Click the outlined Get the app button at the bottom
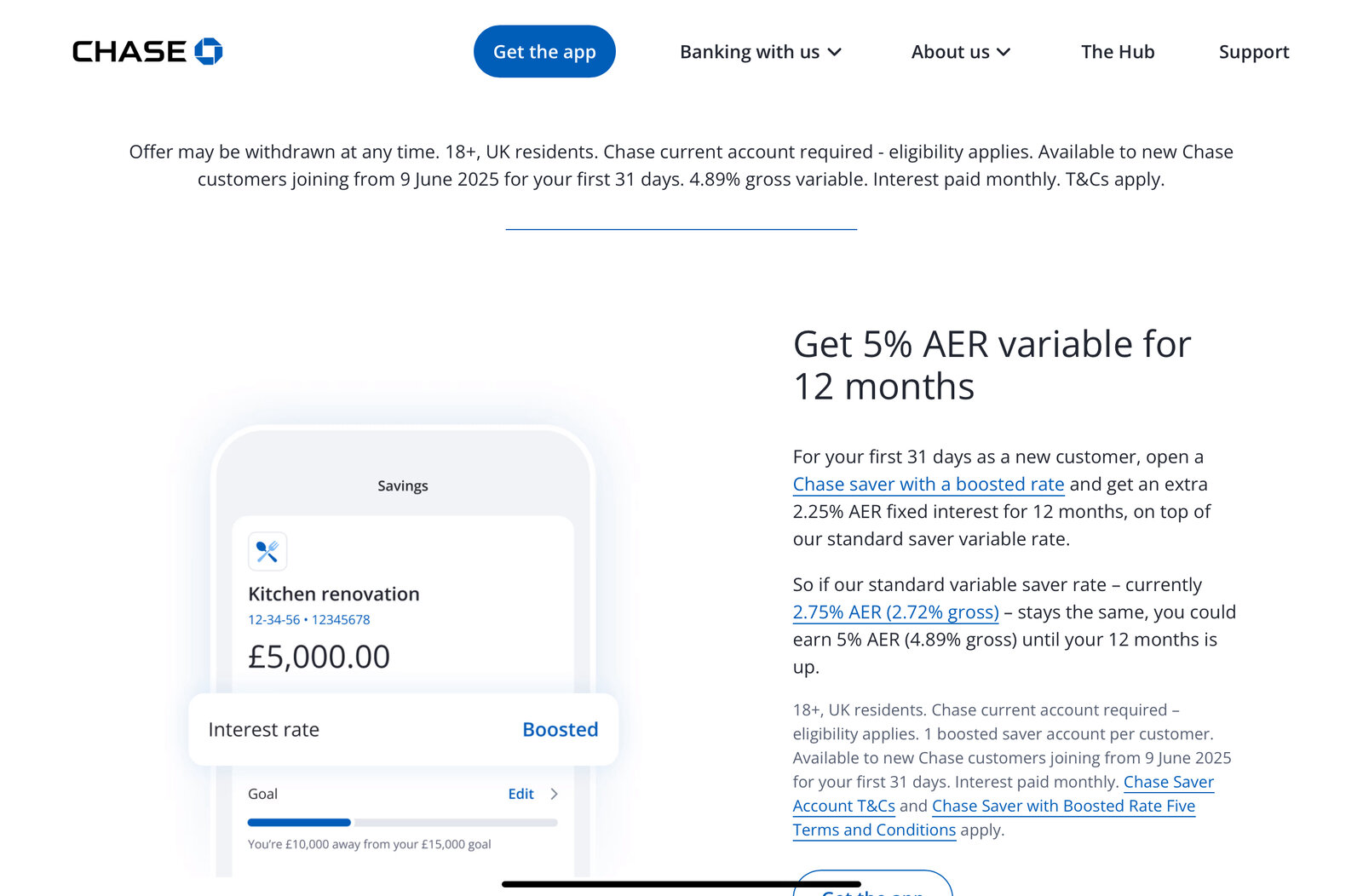 872,886
